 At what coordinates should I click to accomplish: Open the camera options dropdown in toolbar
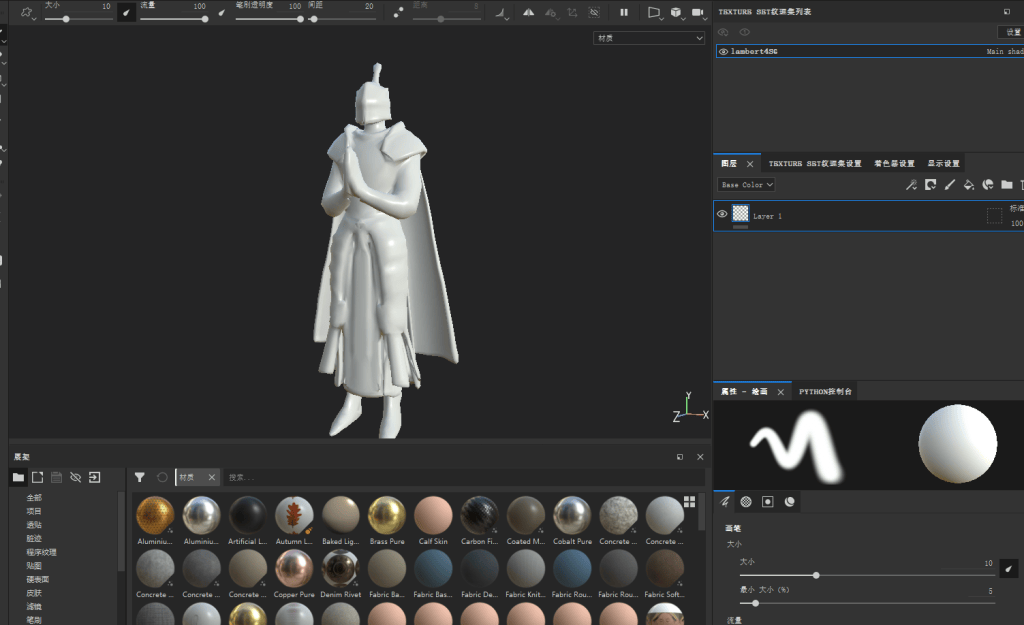(699, 12)
